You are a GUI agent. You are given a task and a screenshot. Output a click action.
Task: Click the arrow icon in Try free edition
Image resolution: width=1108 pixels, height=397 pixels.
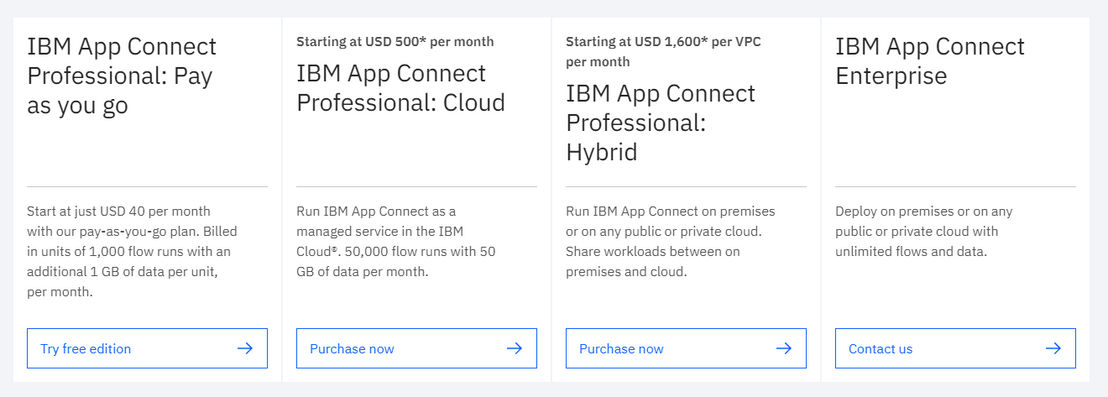244,348
